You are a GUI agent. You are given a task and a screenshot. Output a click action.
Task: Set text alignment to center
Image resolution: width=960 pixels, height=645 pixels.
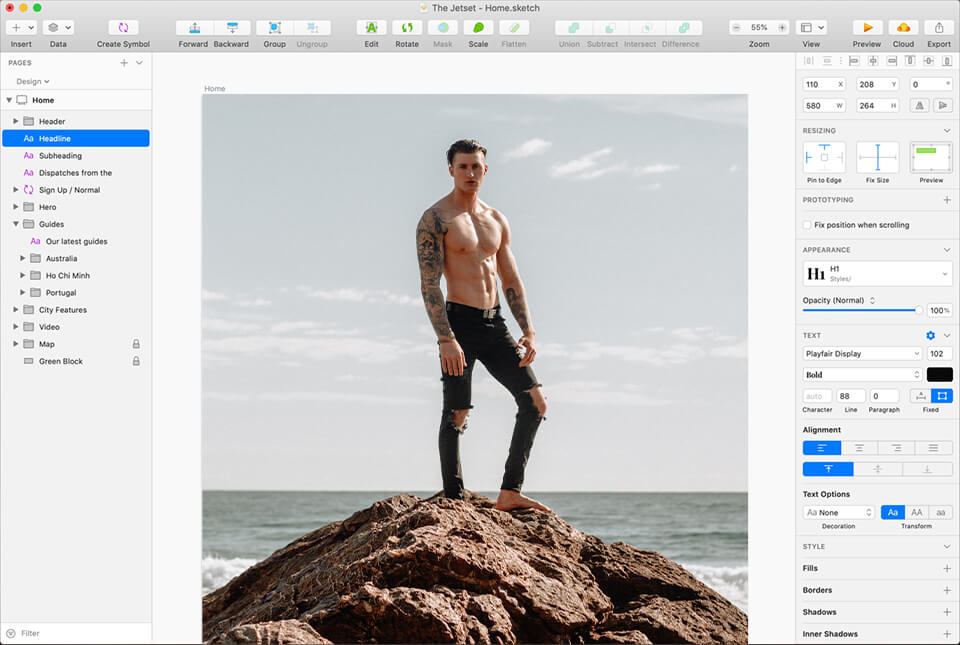pos(859,448)
